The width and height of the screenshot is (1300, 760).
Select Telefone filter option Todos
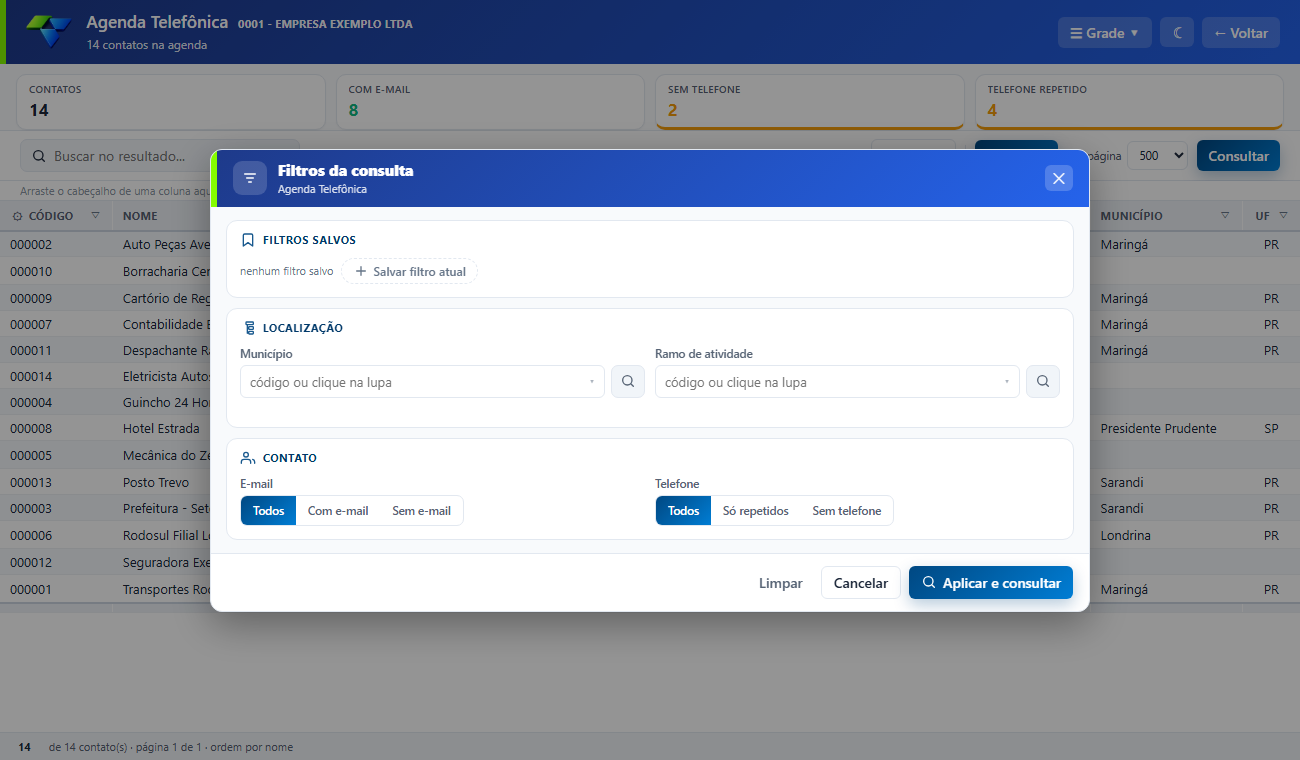684,511
